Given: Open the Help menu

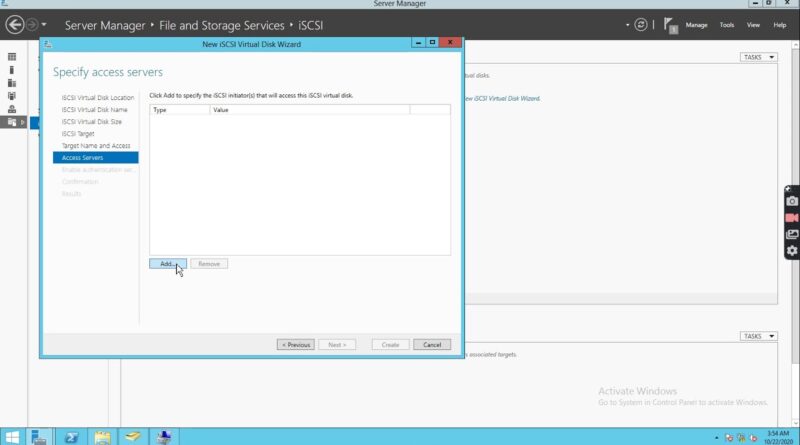Looking at the screenshot, I should (x=780, y=25).
